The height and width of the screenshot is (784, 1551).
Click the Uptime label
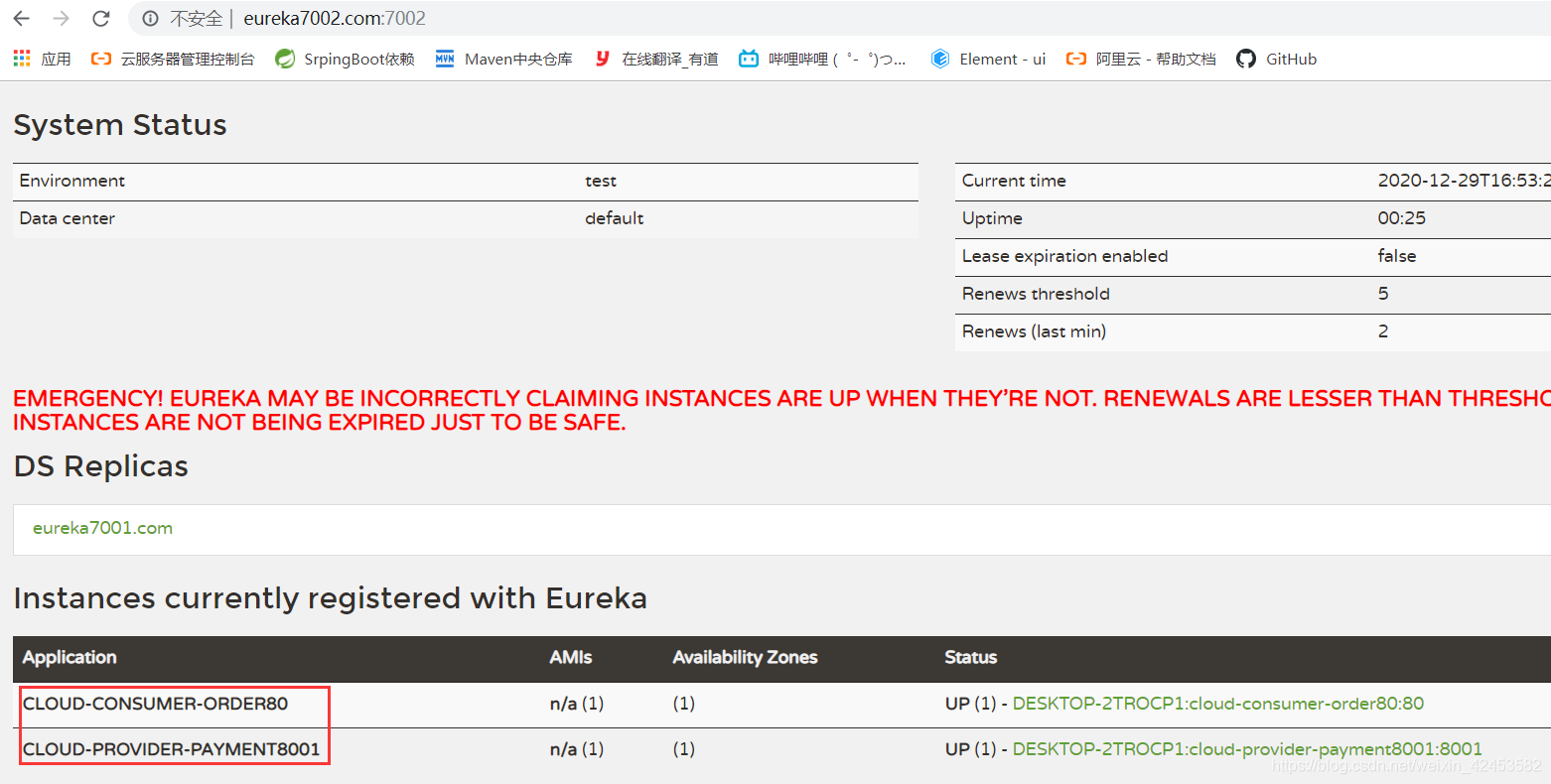tap(992, 218)
